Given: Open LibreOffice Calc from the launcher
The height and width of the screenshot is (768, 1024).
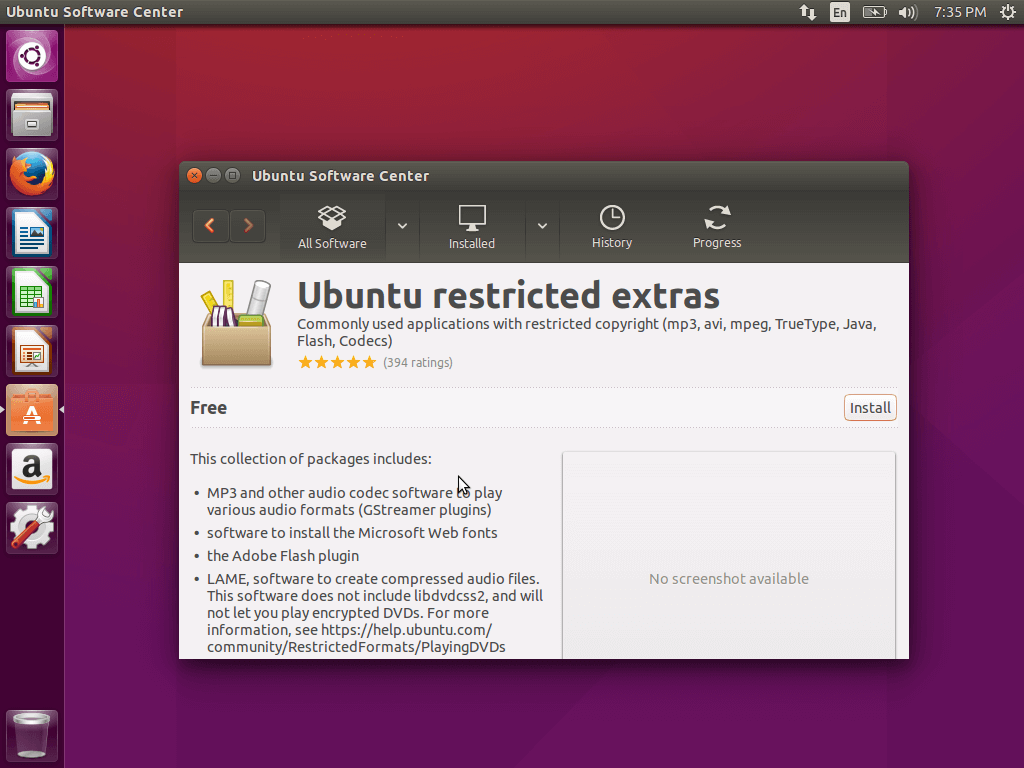Looking at the screenshot, I should tap(32, 293).
